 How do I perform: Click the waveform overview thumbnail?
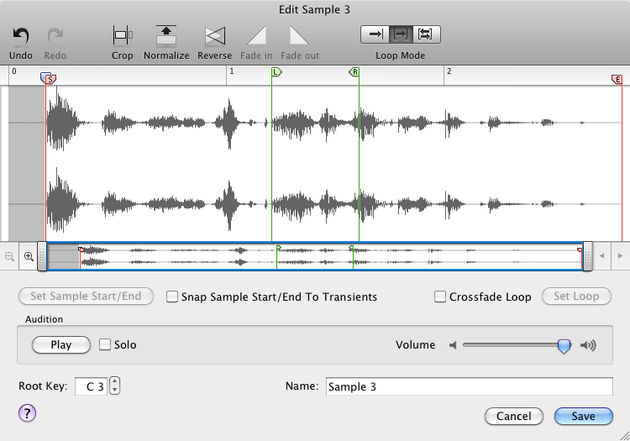[315, 256]
